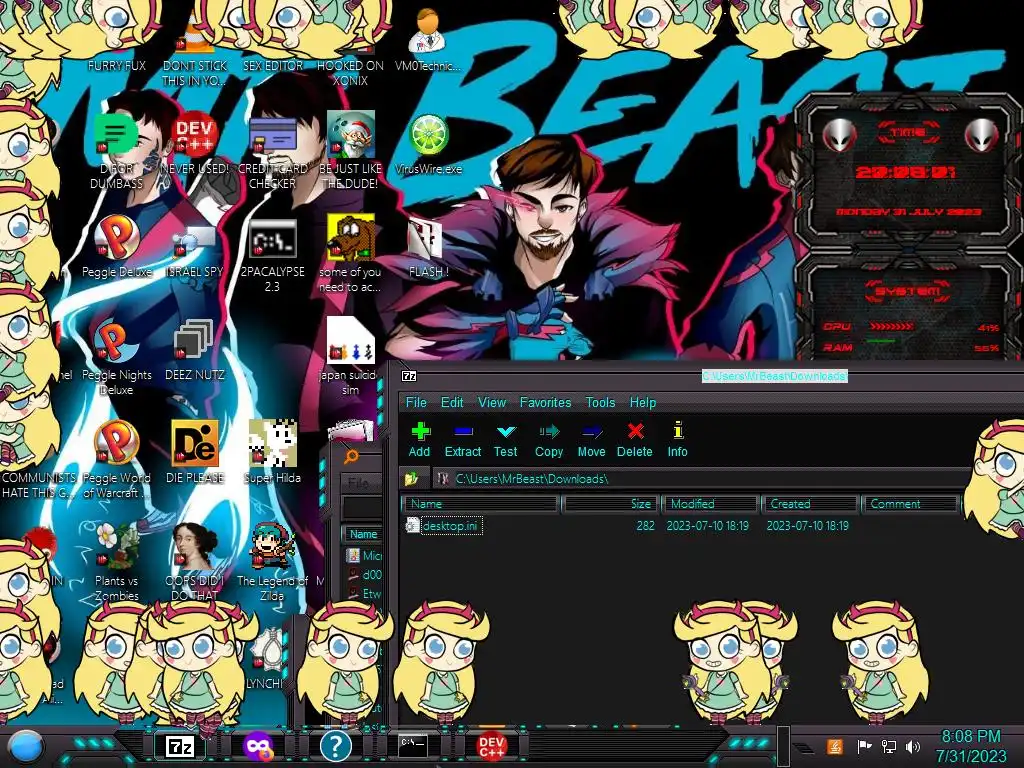The width and height of the screenshot is (1024, 768).
Task: Select the Peggle World of Warcraft icon
Action: tap(116, 460)
